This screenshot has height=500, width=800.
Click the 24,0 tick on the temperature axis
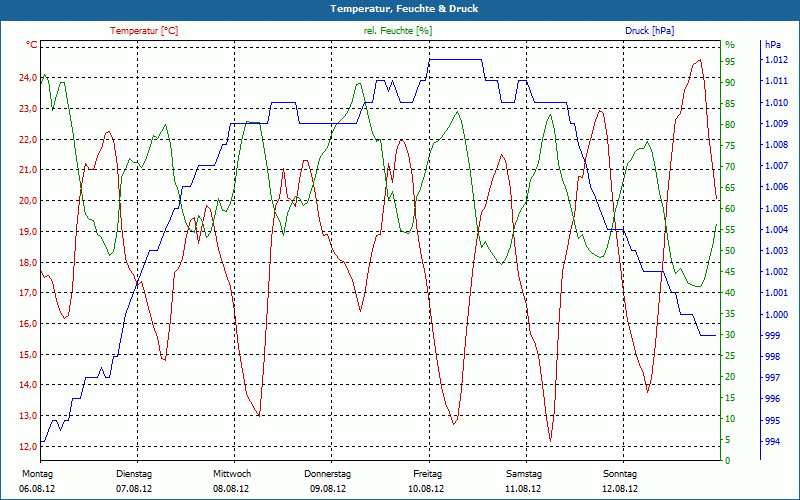click(28, 78)
